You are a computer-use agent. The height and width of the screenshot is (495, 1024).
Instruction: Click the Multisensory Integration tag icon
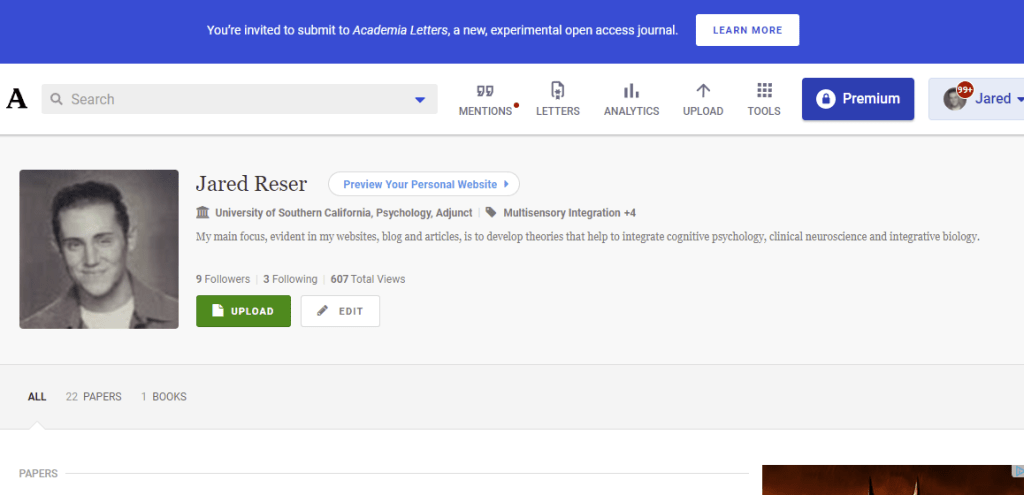point(491,213)
